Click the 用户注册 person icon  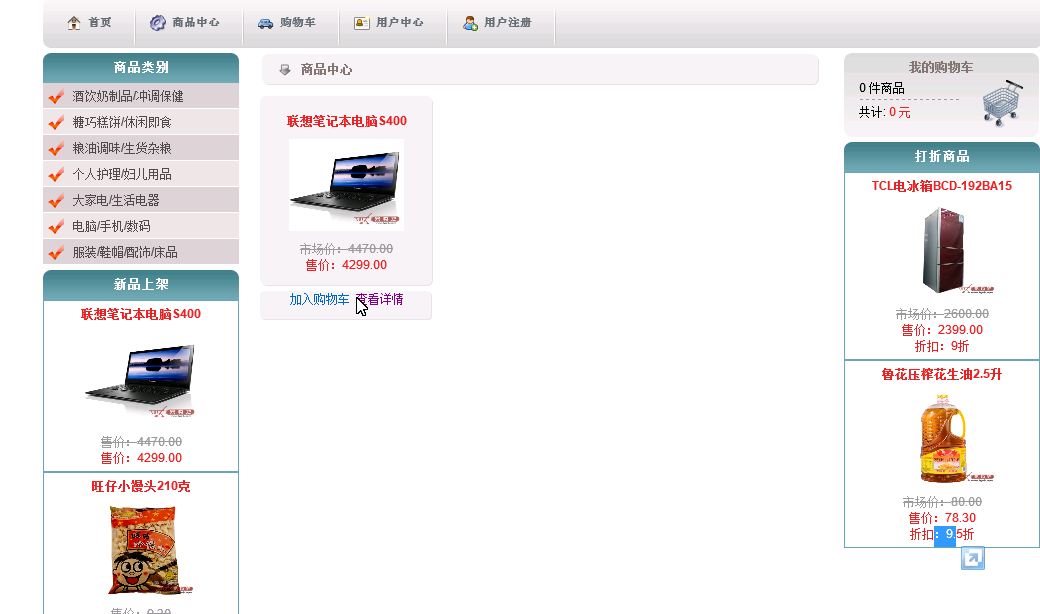click(470, 23)
